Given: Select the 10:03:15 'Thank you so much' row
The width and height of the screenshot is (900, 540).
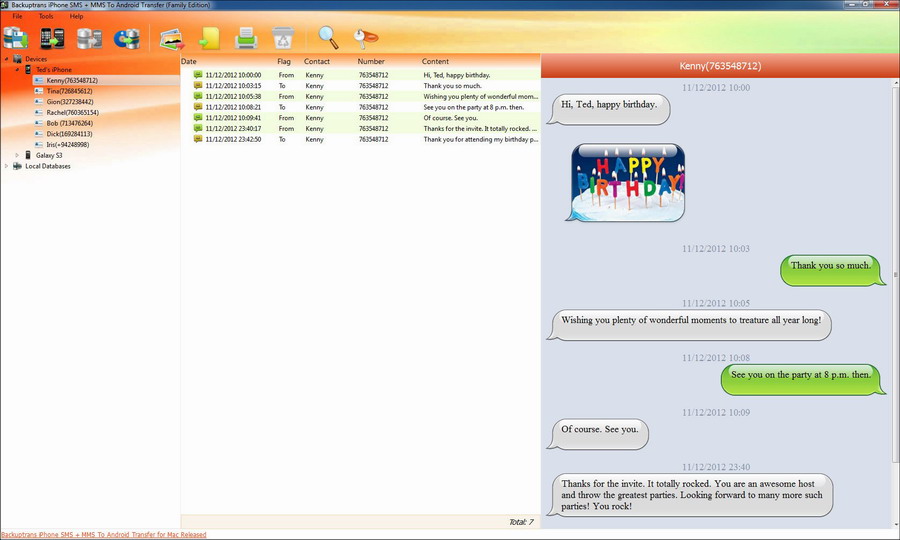Looking at the screenshot, I should click(360, 86).
